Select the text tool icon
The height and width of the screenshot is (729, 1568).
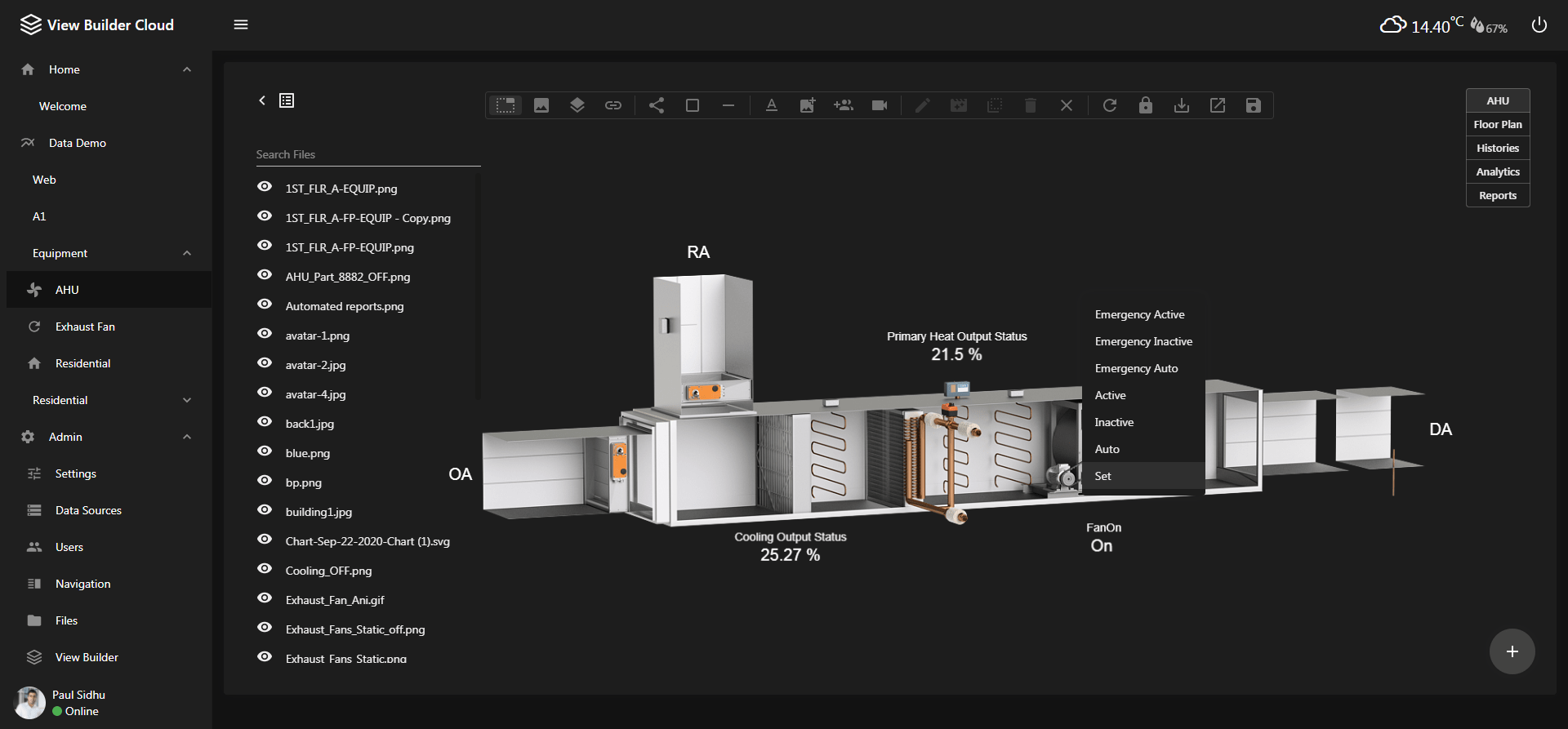pyautogui.click(x=771, y=105)
